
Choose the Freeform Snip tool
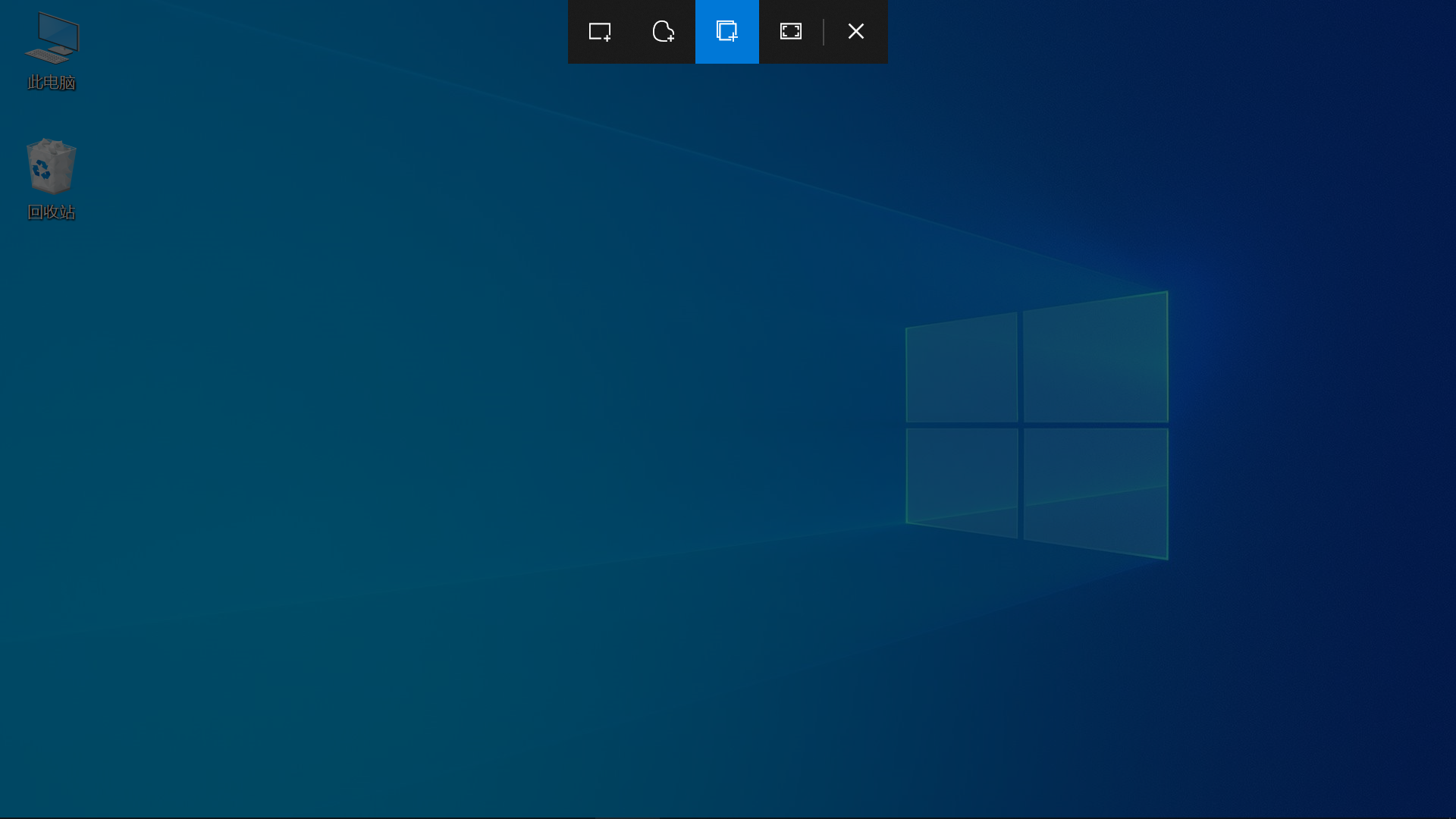664,32
